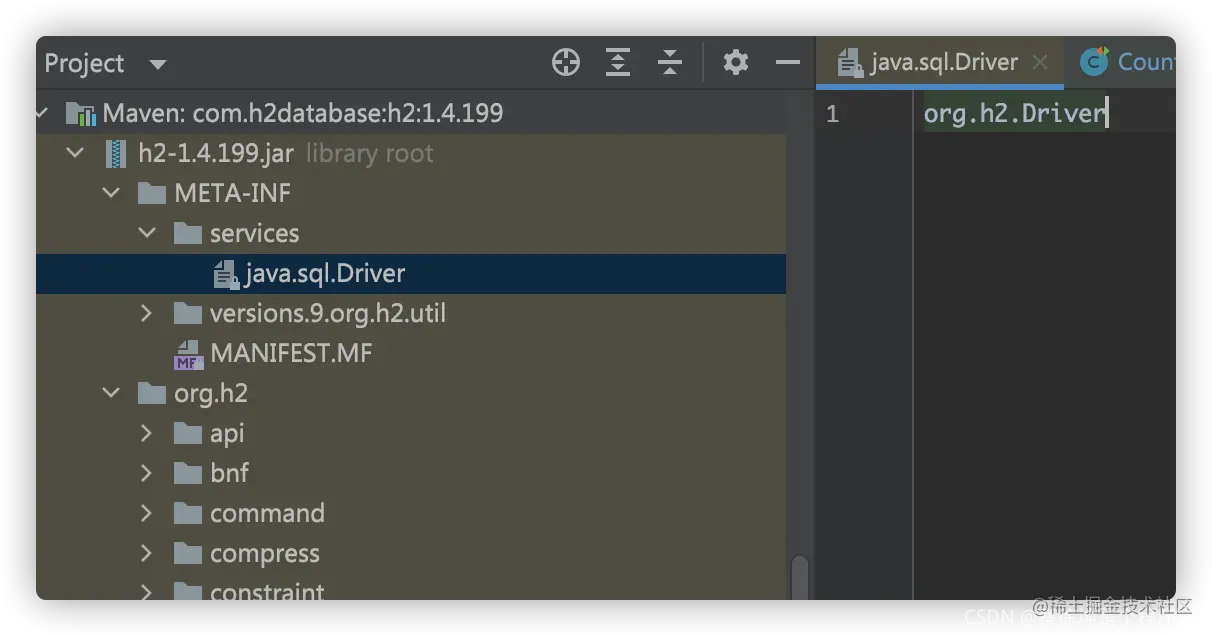Screen dimensions: 1212x636
Task: Click the Project panel title
Action: (x=85, y=64)
